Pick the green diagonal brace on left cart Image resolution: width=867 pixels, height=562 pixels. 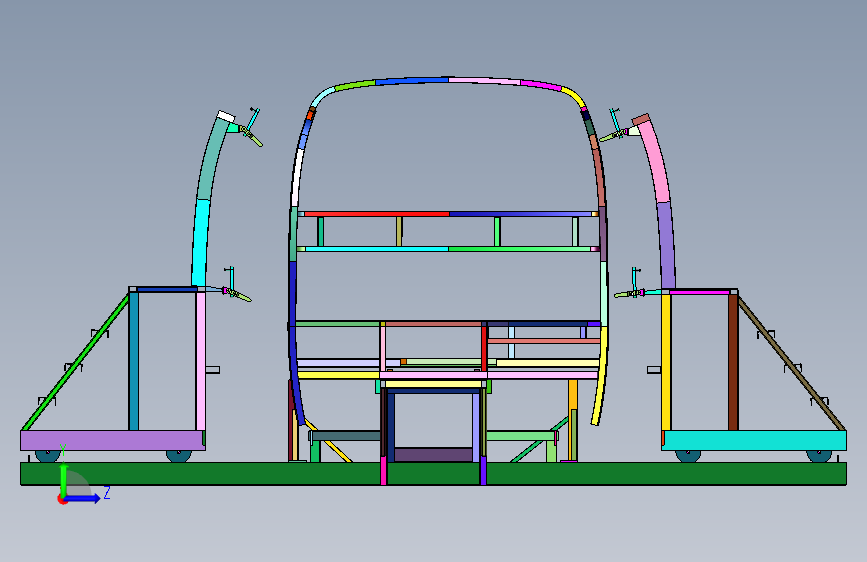pos(76,363)
